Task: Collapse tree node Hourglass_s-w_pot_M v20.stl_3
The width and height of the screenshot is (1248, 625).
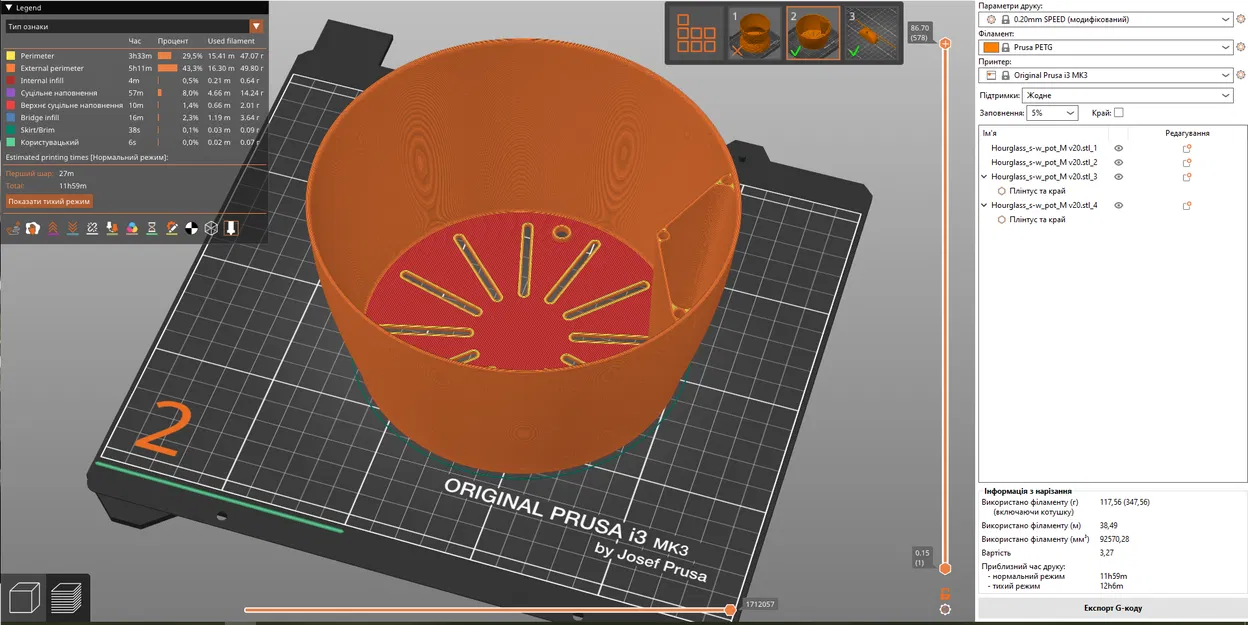Action: [x=985, y=177]
